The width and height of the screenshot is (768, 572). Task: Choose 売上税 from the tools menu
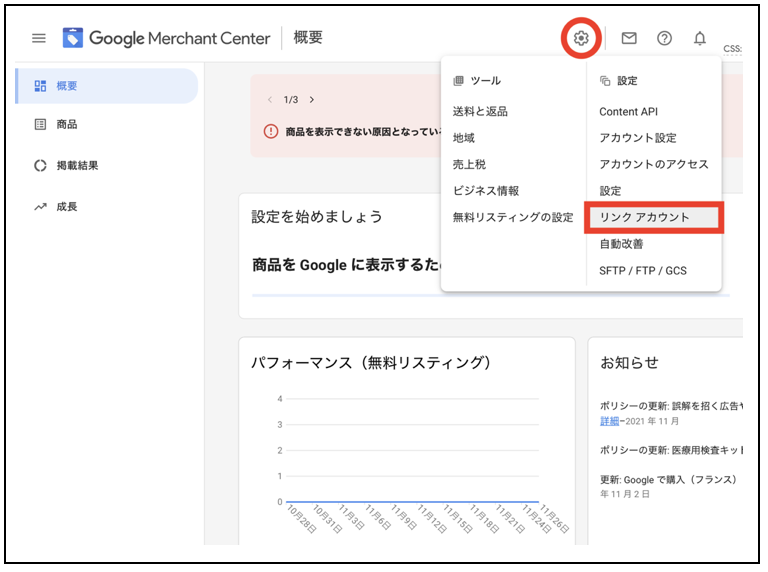click(x=469, y=164)
